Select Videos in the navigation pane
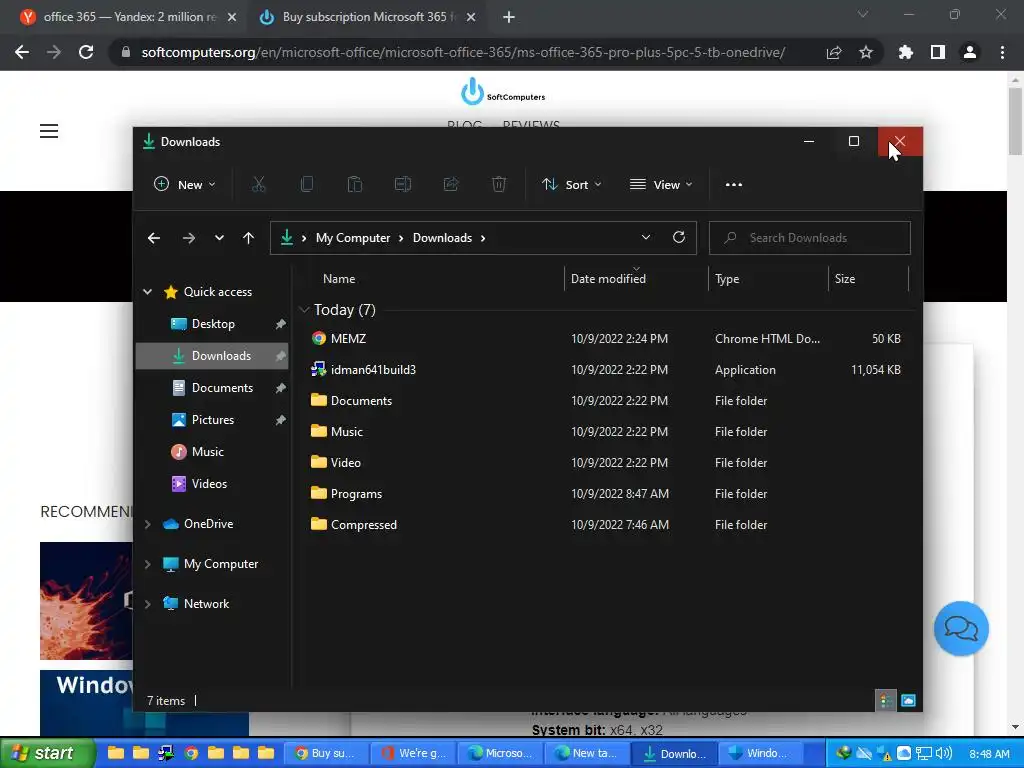 209,484
